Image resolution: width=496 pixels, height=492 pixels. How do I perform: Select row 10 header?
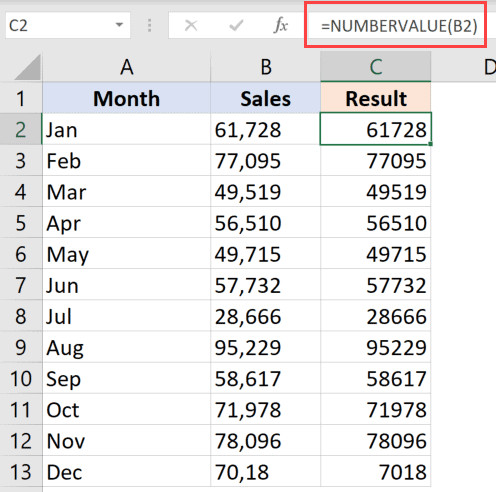(x=21, y=378)
